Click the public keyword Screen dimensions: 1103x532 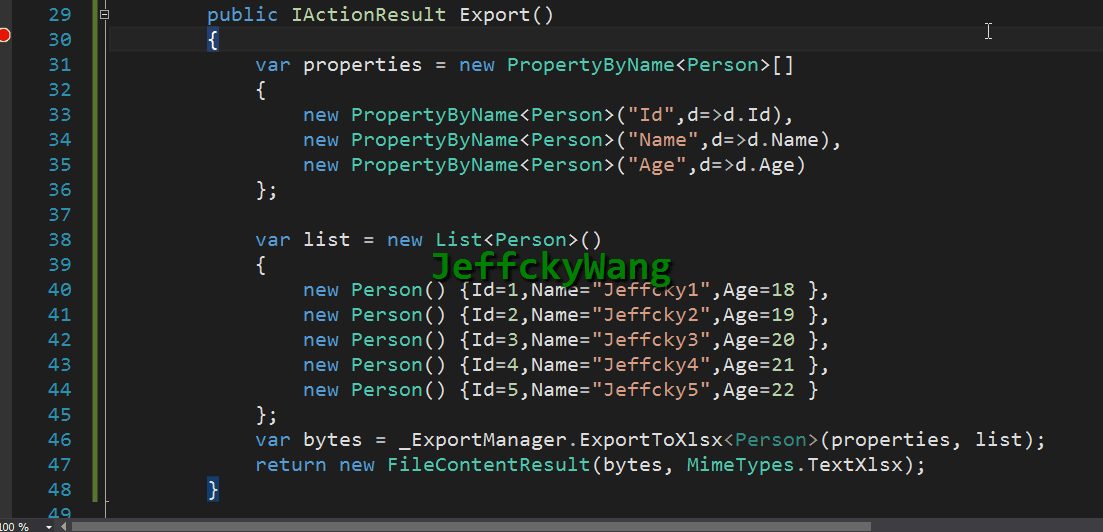(243, 15)
